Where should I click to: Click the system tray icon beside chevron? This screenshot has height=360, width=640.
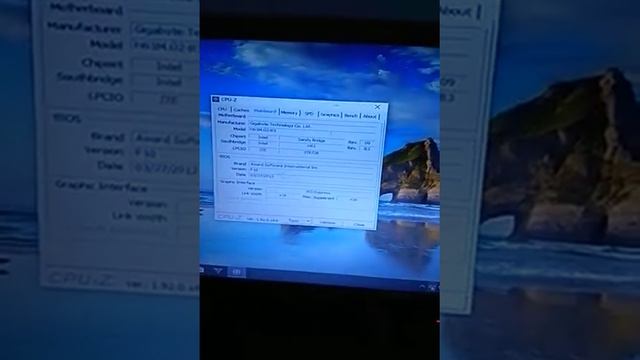coord(432,288)
